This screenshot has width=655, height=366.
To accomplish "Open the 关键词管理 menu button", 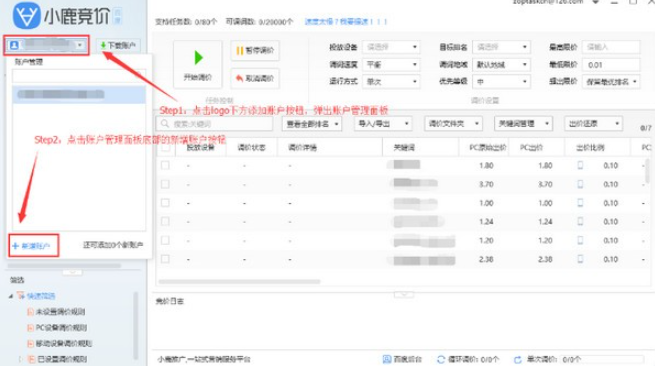I will point(523,124).
